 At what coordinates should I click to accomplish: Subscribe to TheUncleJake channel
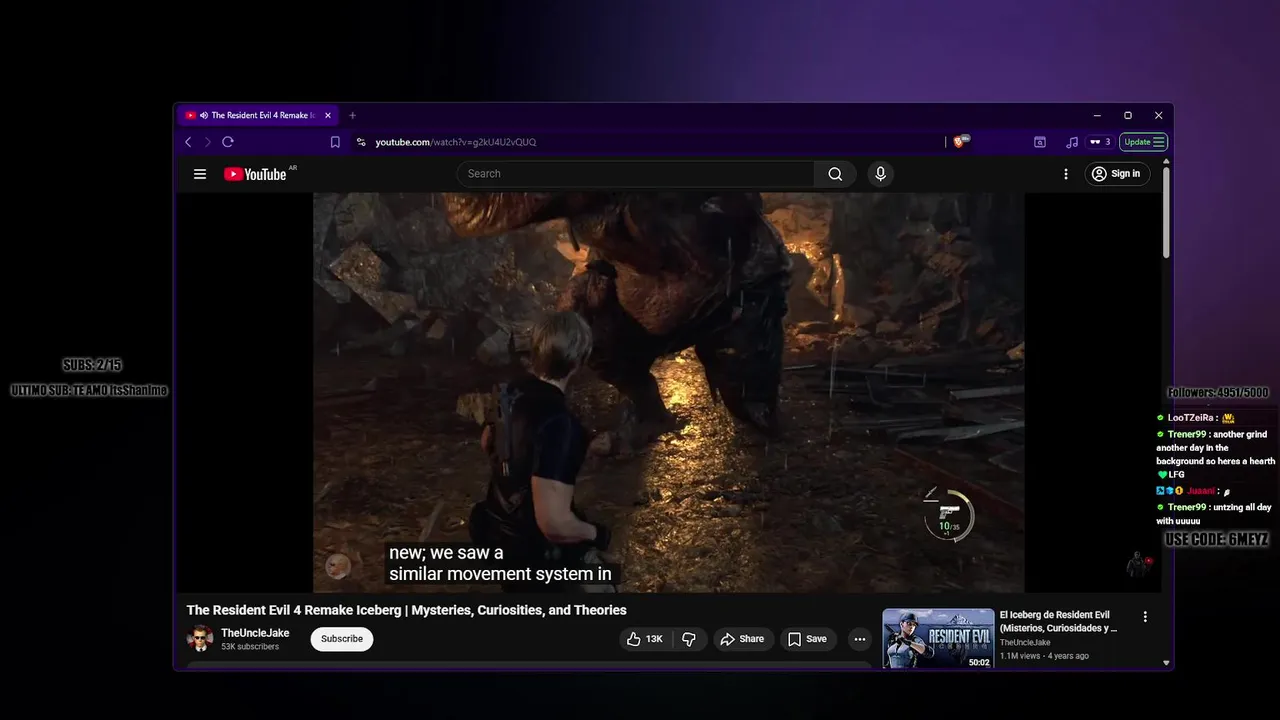(x=342, y=639)
